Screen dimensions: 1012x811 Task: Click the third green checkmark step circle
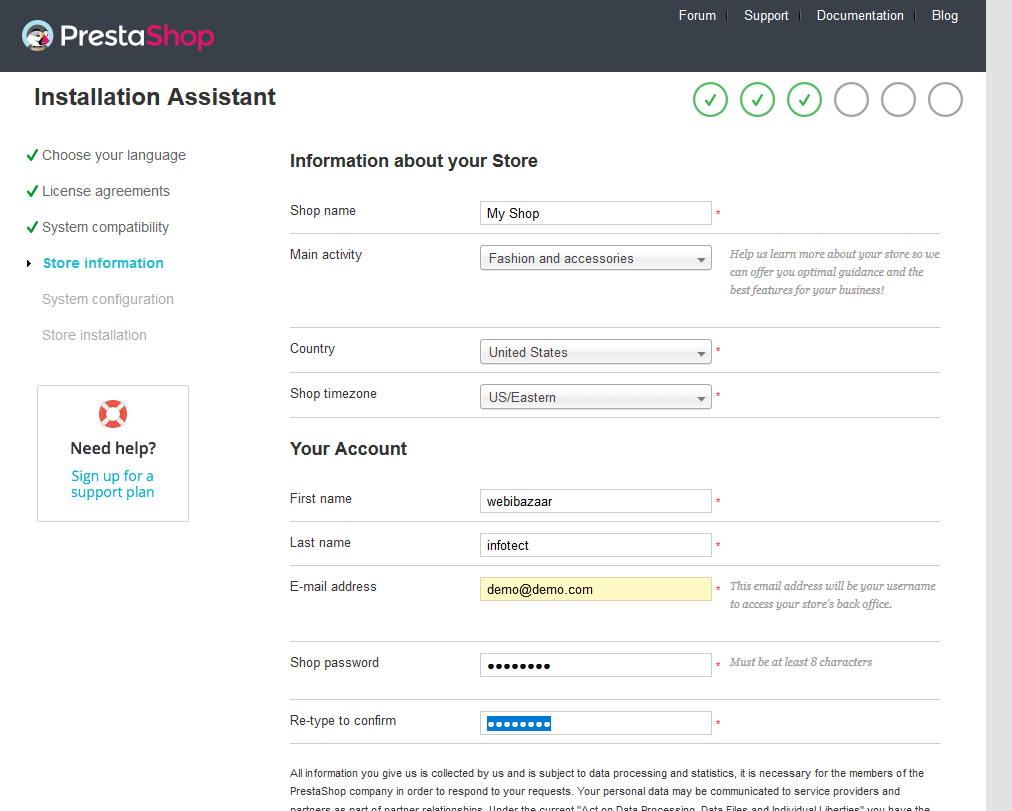click(804, 100)
